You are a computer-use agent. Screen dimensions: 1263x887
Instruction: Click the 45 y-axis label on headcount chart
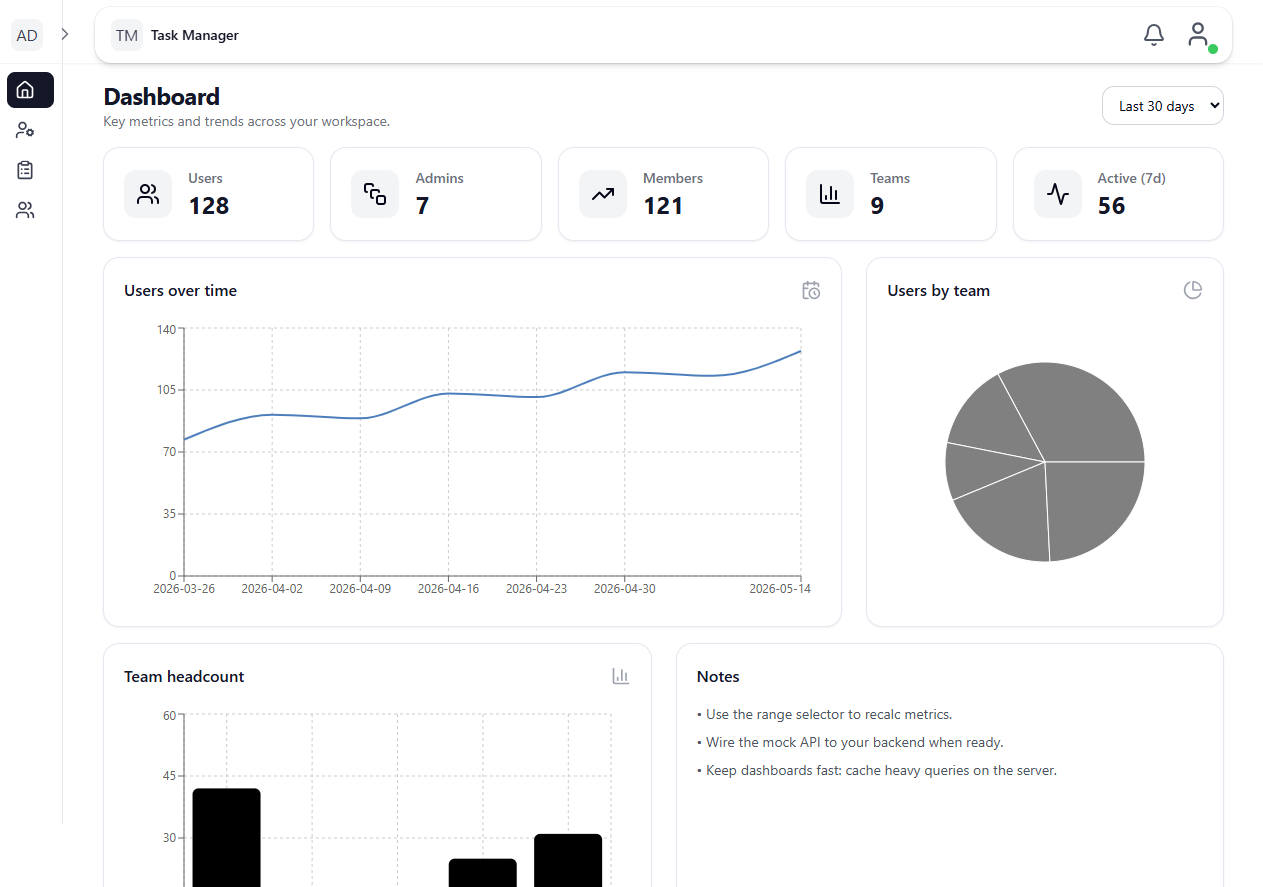coord(169,776)
